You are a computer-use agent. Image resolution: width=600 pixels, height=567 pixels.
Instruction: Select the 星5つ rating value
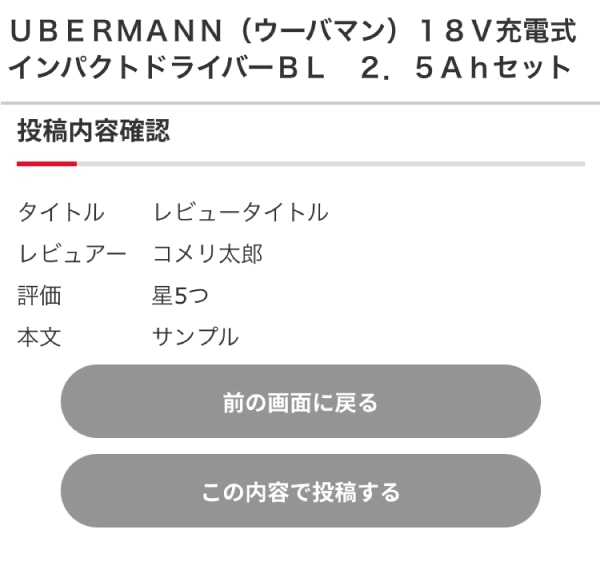coord(180,296)
